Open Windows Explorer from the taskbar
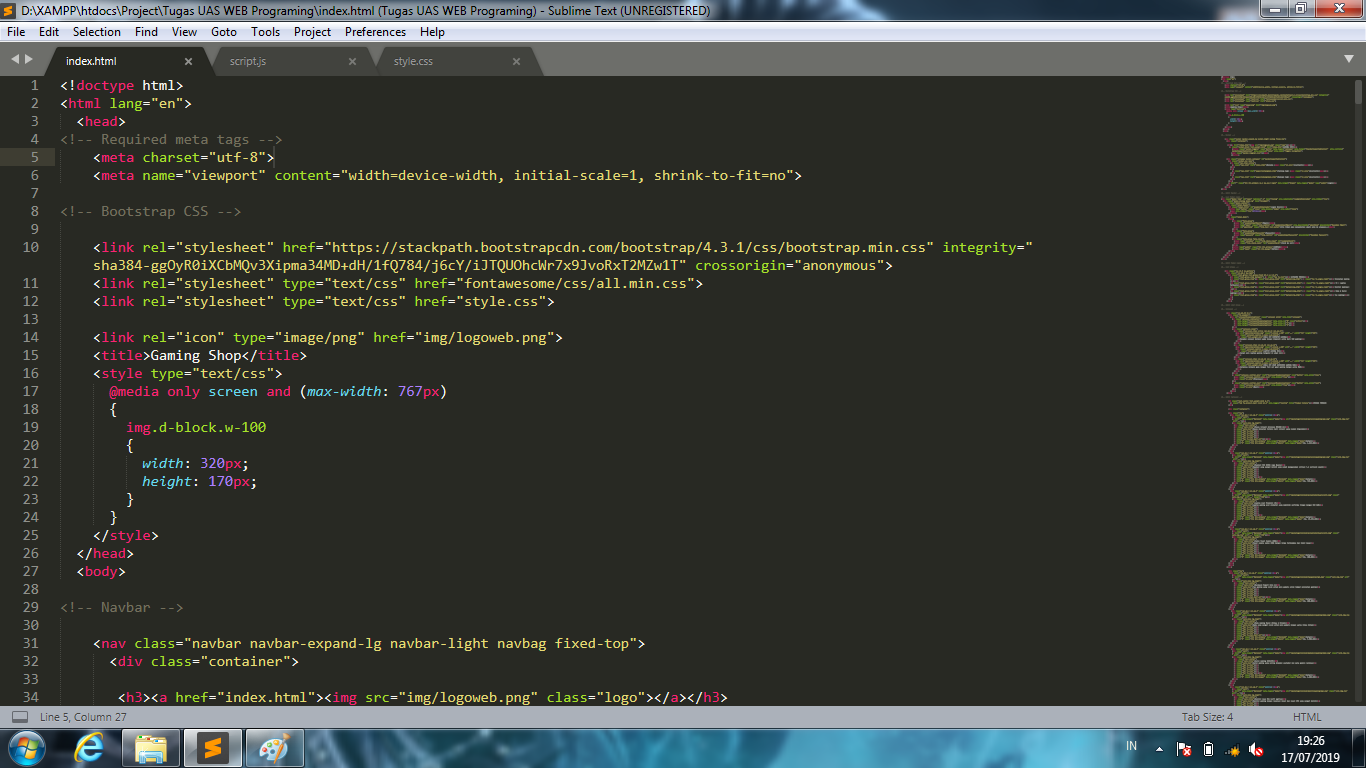 click(151, 747)
